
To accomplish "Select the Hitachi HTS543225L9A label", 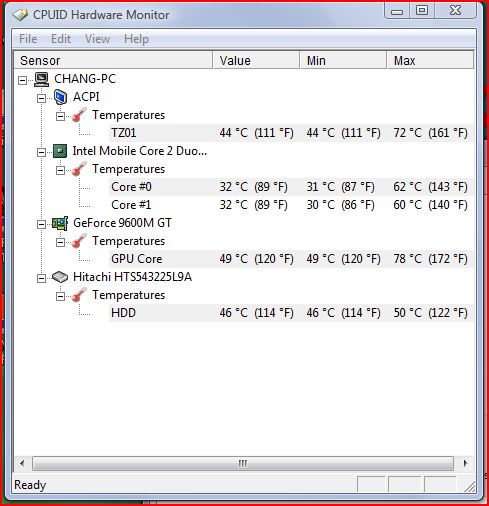I will tap(132, 277).
